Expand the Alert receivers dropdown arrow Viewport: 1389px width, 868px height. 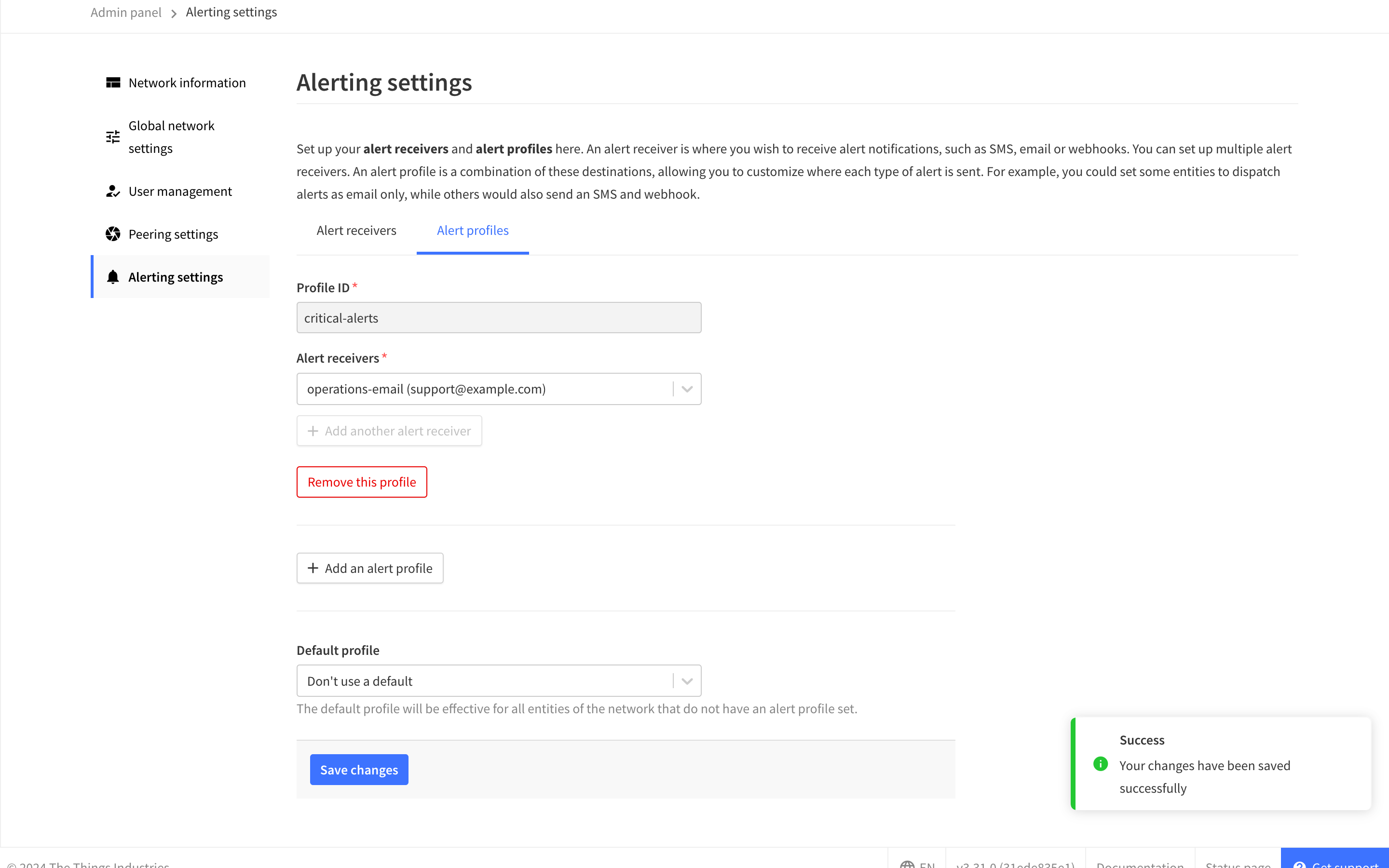coord(687,389)
